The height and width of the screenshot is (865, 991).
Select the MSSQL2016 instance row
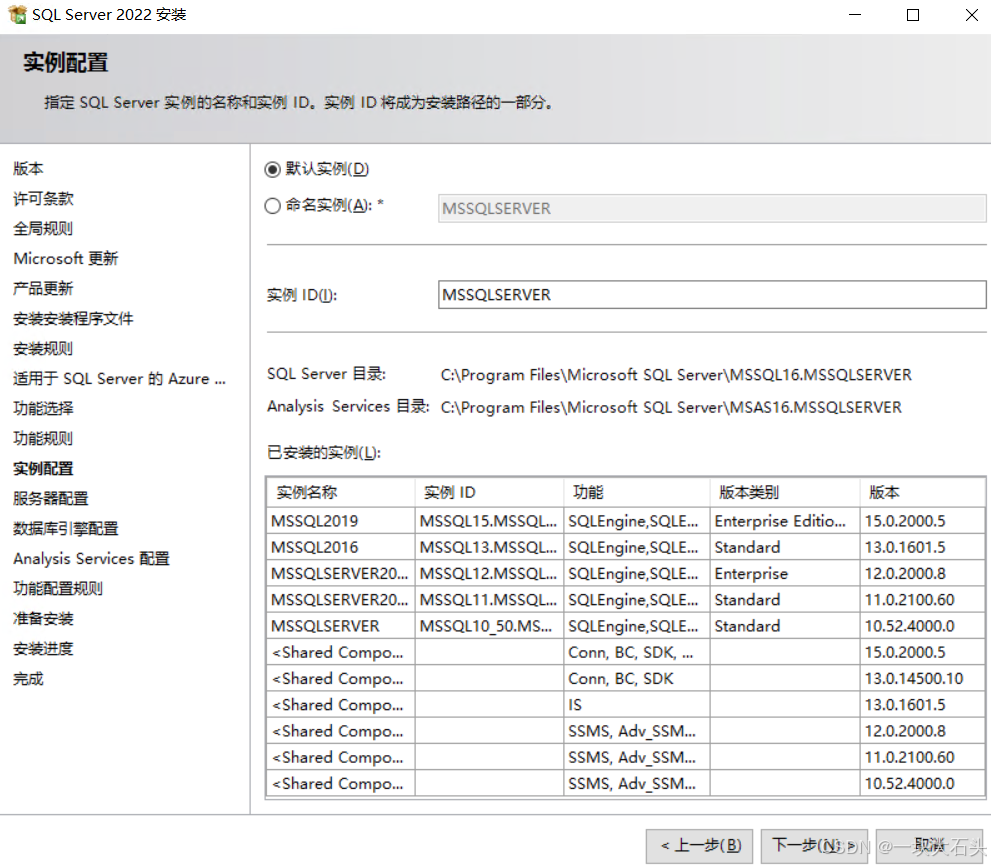coord(626,547)
